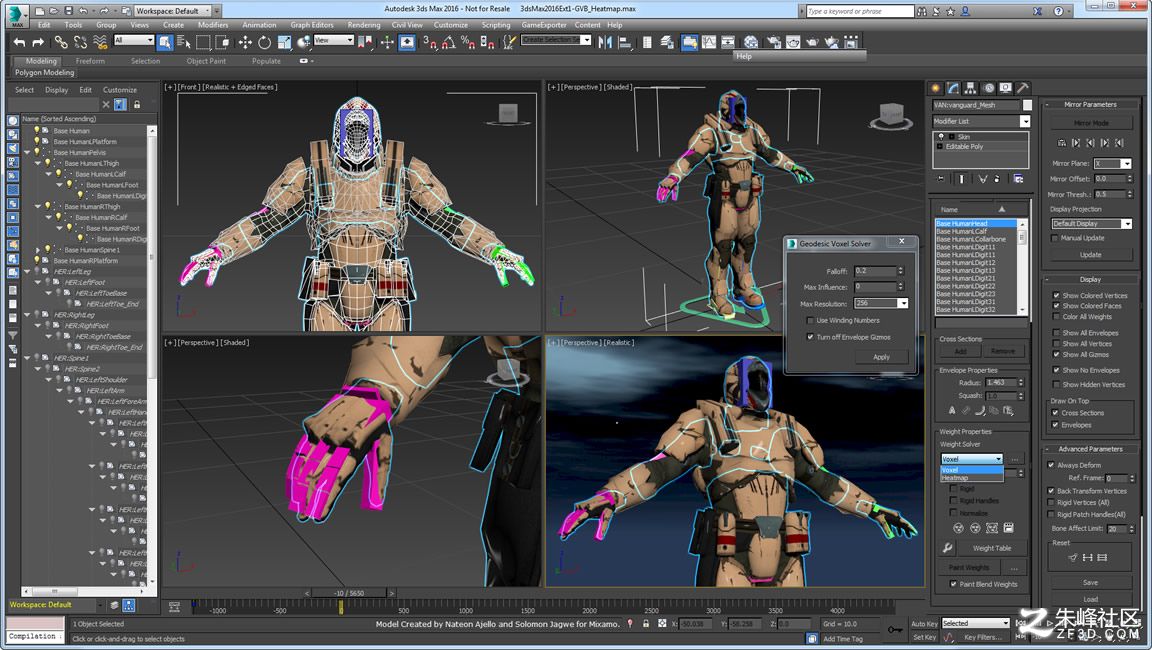This screenshot has height=650, width=1152.
Task: Enable Show All Envelopes checkbox
Action: pos(1056,333)
